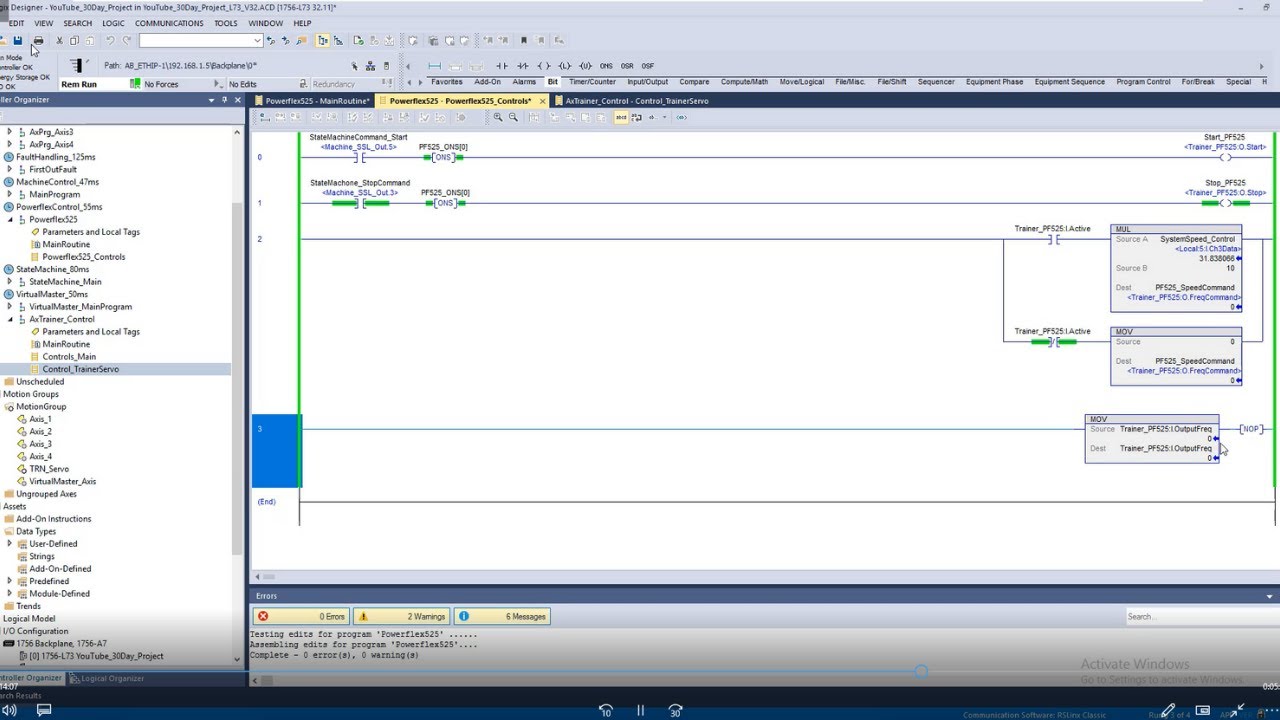This screenshot has width=1280, height=720.
Task: Click the Print icon in the toolbar
Action: click(38, 40)
